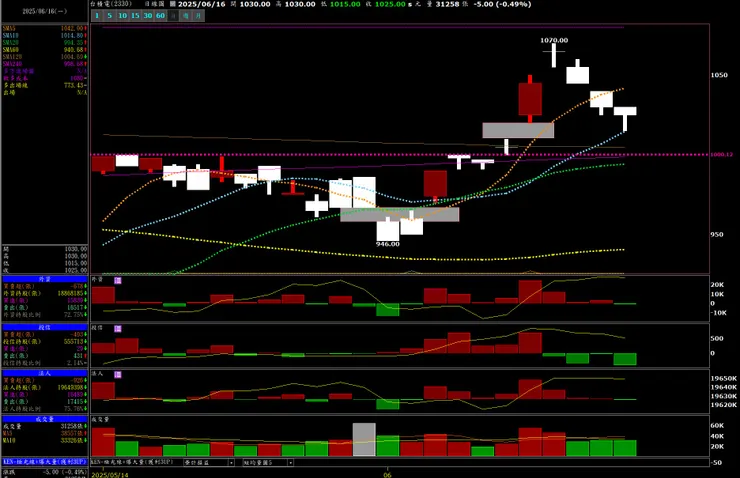
Task: Switch to 5-minute chart period
Action: pos(109,16)
